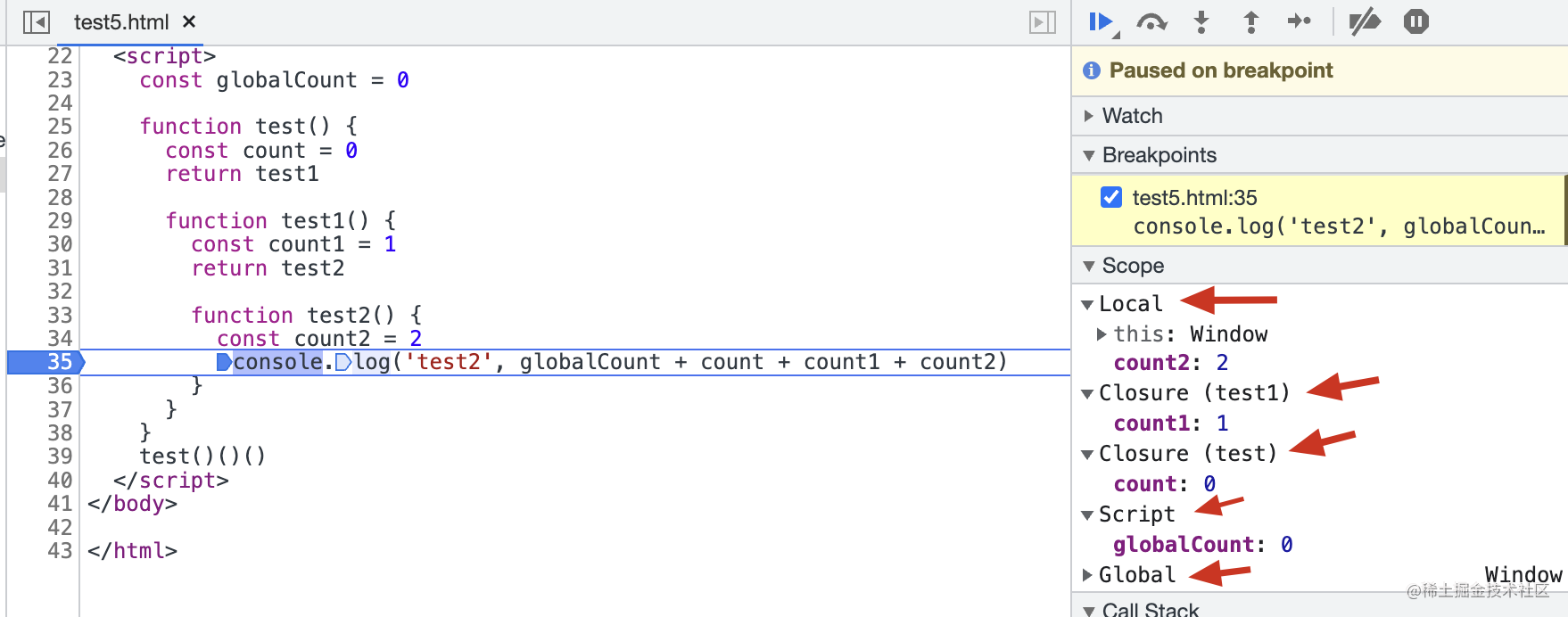Resume script execution
1568x617 pixels.
point(1102,22)
